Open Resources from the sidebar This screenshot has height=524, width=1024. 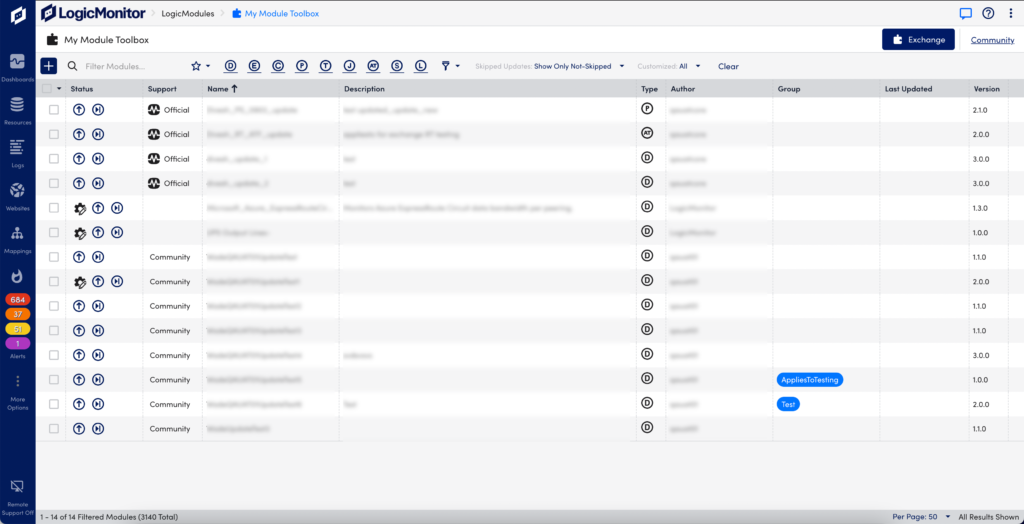coord(18,110)
